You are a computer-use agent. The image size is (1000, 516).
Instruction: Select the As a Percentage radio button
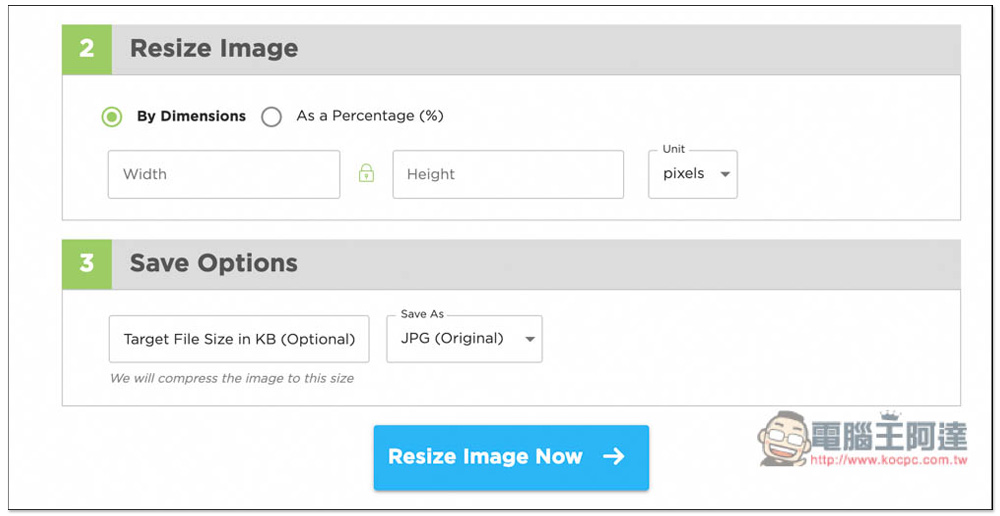point(271,117)
